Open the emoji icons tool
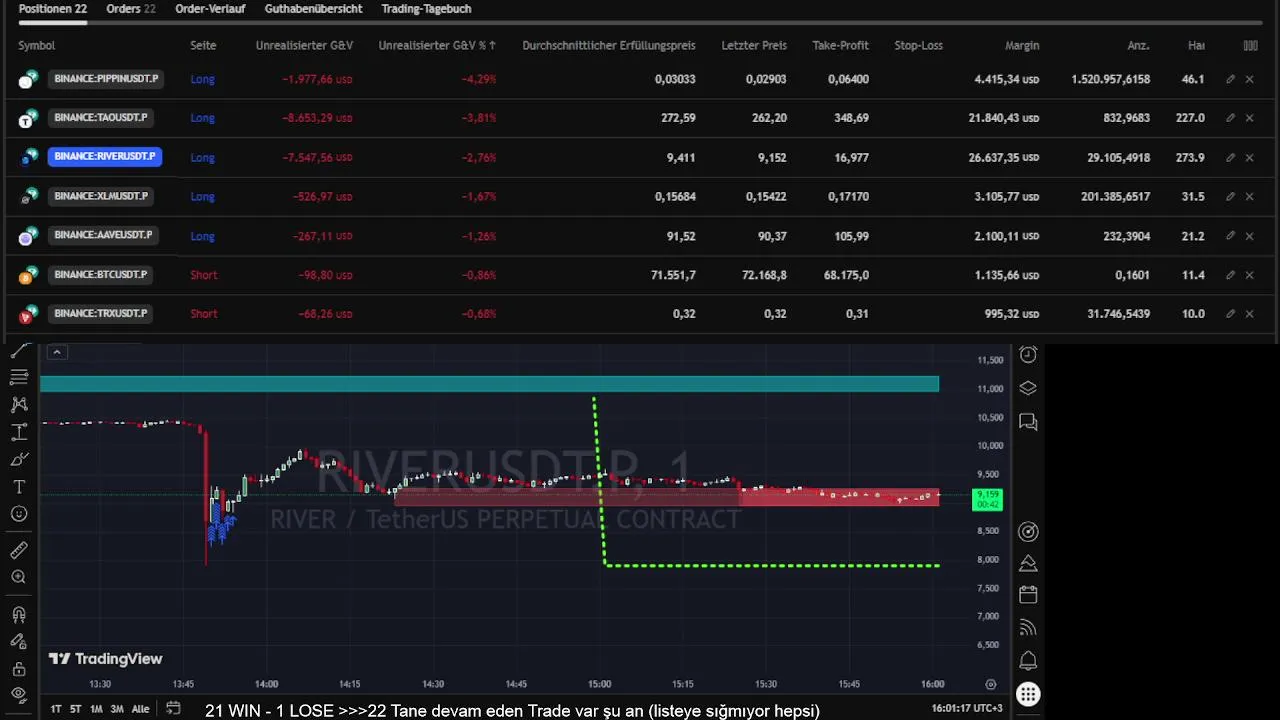 tap(19, 514)
